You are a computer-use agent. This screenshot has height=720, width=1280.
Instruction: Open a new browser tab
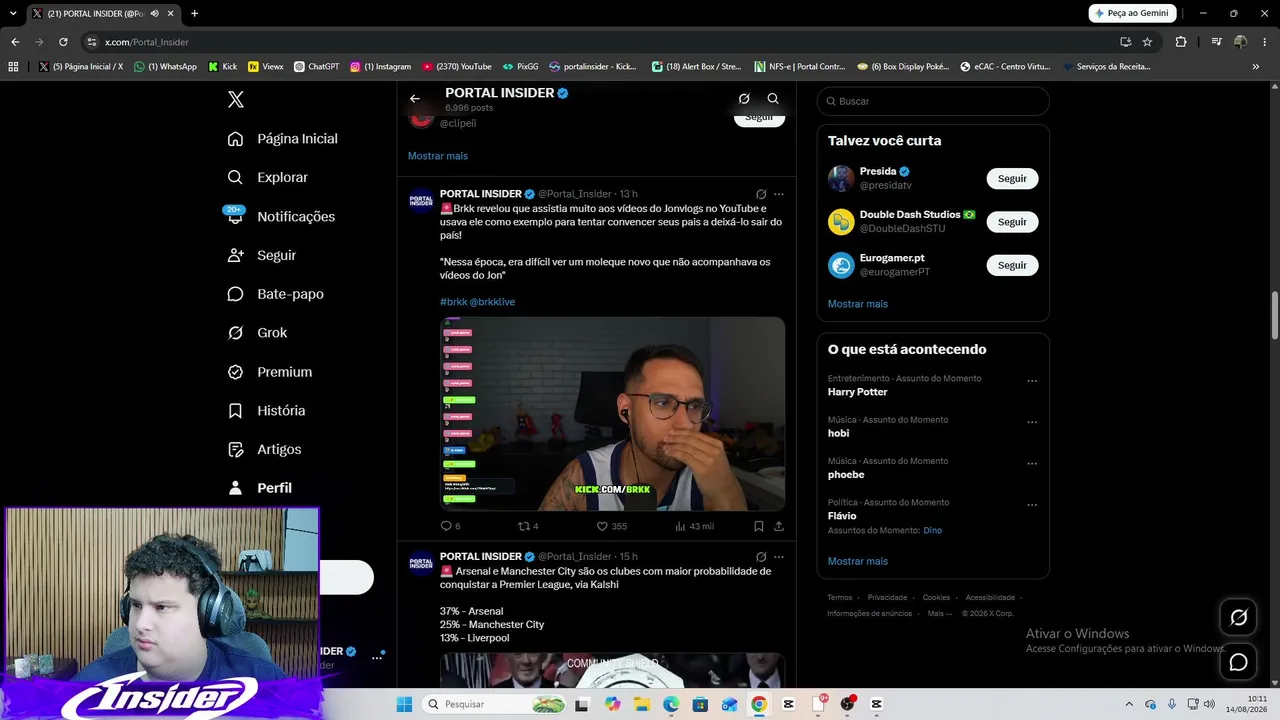(194, 14)
